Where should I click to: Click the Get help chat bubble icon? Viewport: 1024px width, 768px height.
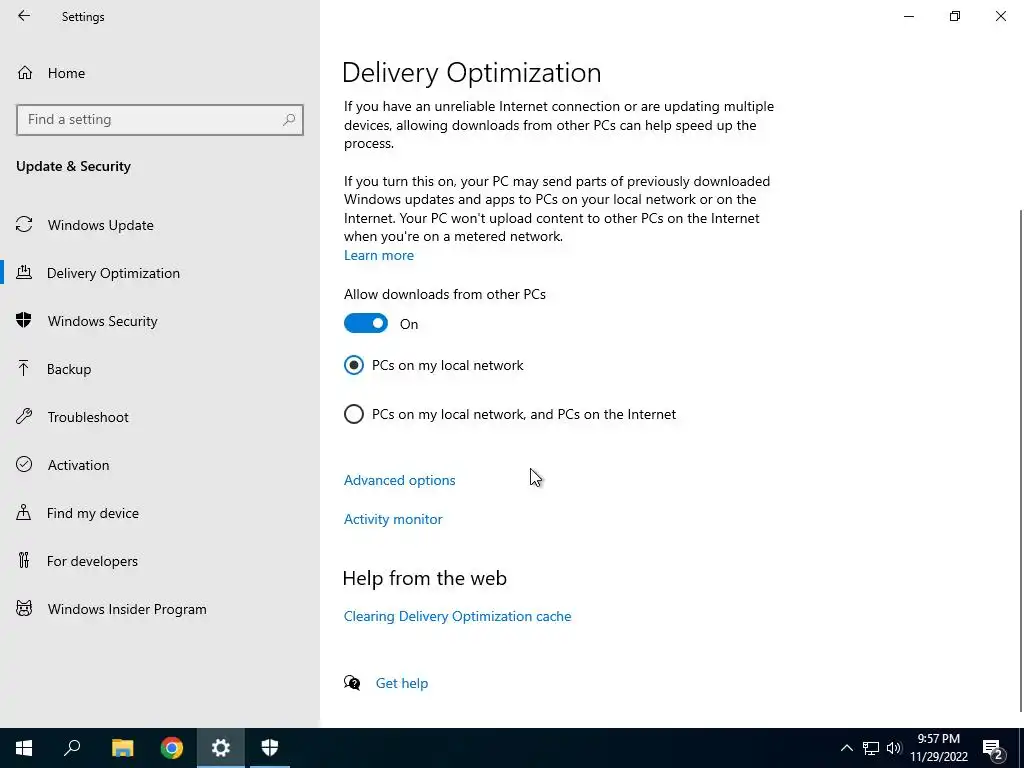coord(352,683)
